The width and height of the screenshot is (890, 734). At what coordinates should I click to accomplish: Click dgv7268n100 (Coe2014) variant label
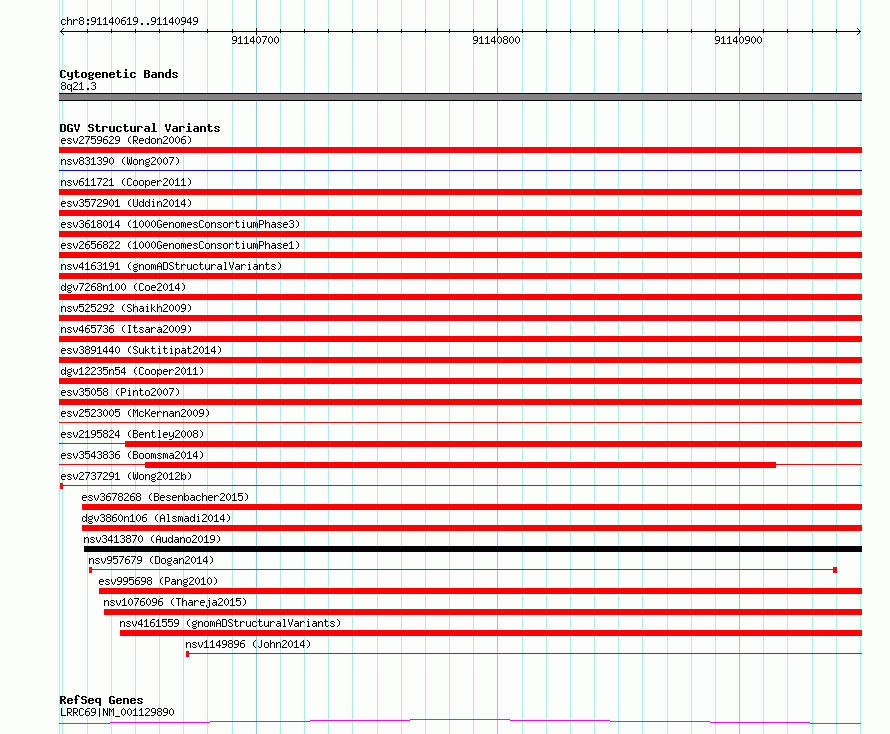click(x=123, y=287)
